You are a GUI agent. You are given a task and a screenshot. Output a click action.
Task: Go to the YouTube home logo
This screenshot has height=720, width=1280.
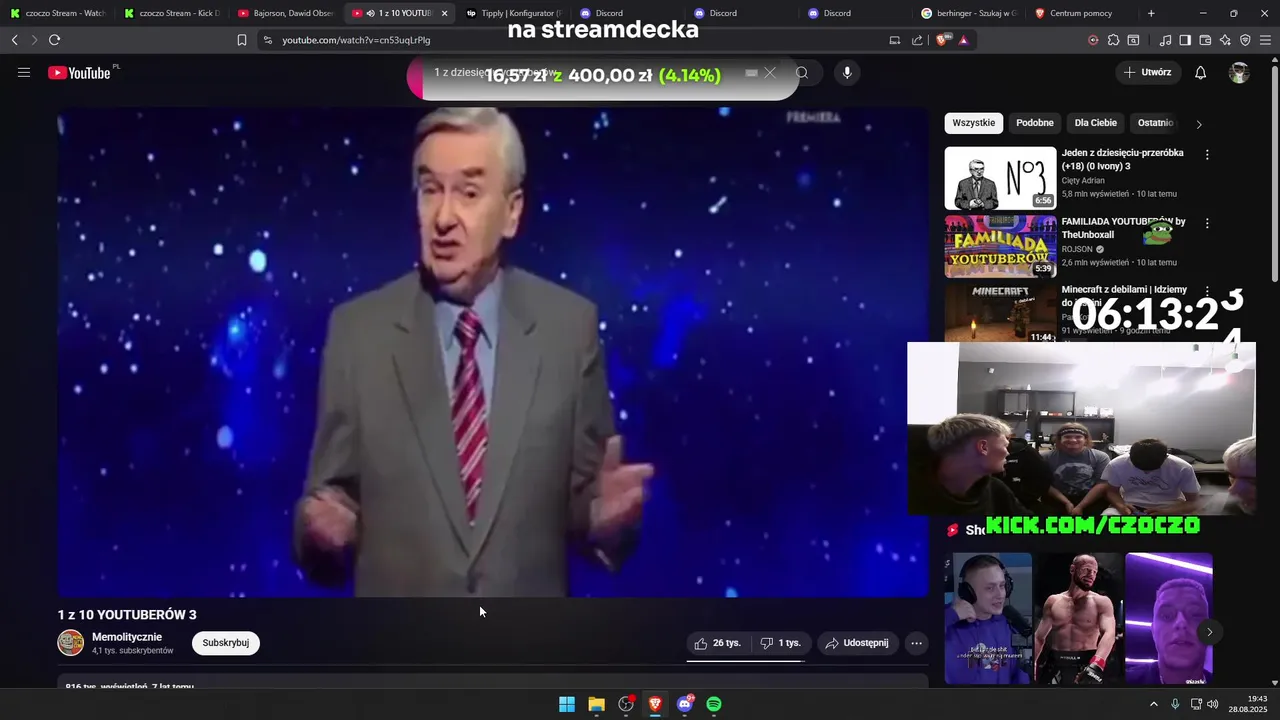point(80,73)
